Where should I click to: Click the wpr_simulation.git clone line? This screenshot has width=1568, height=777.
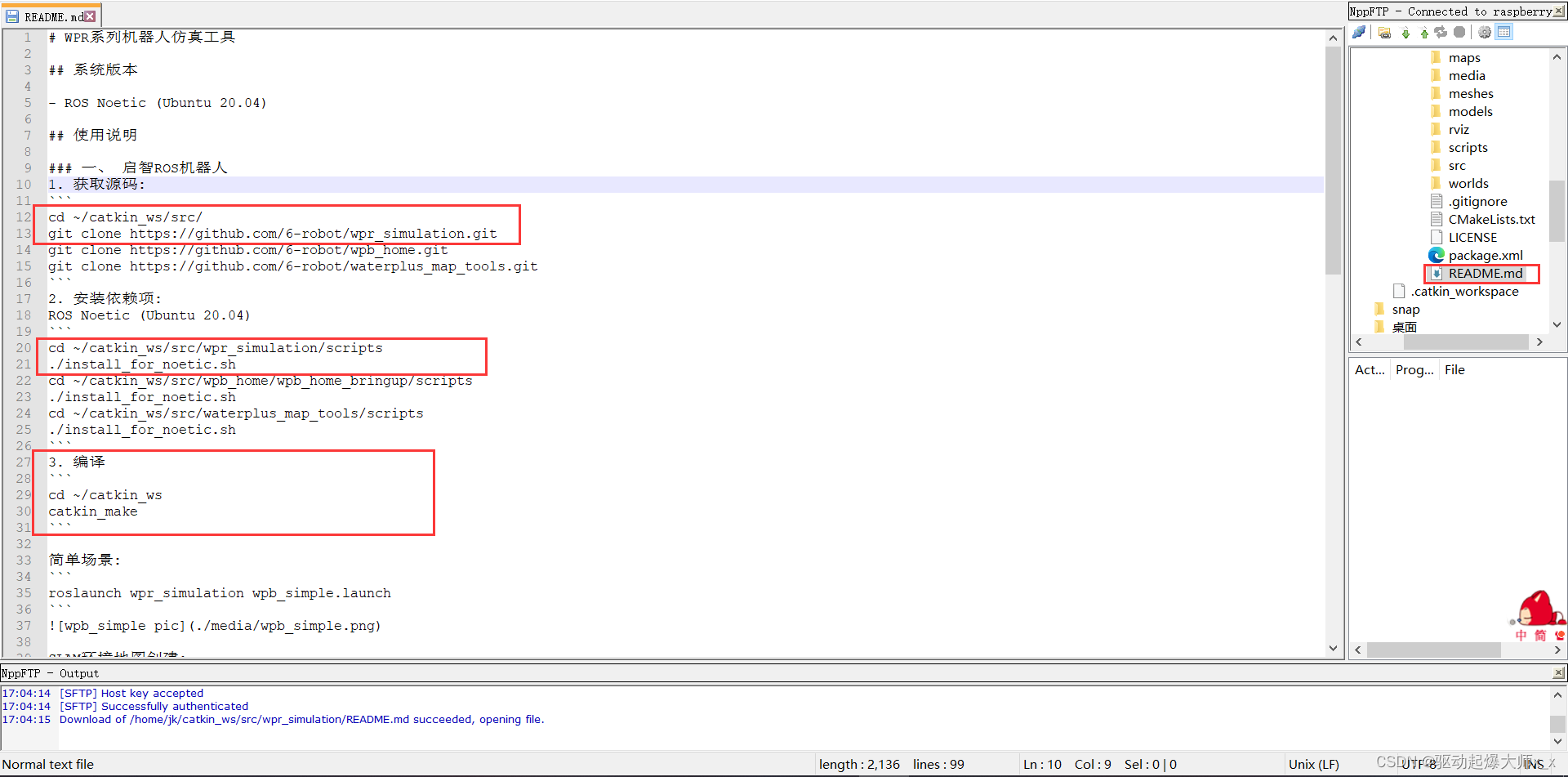(x=272, y=234)
